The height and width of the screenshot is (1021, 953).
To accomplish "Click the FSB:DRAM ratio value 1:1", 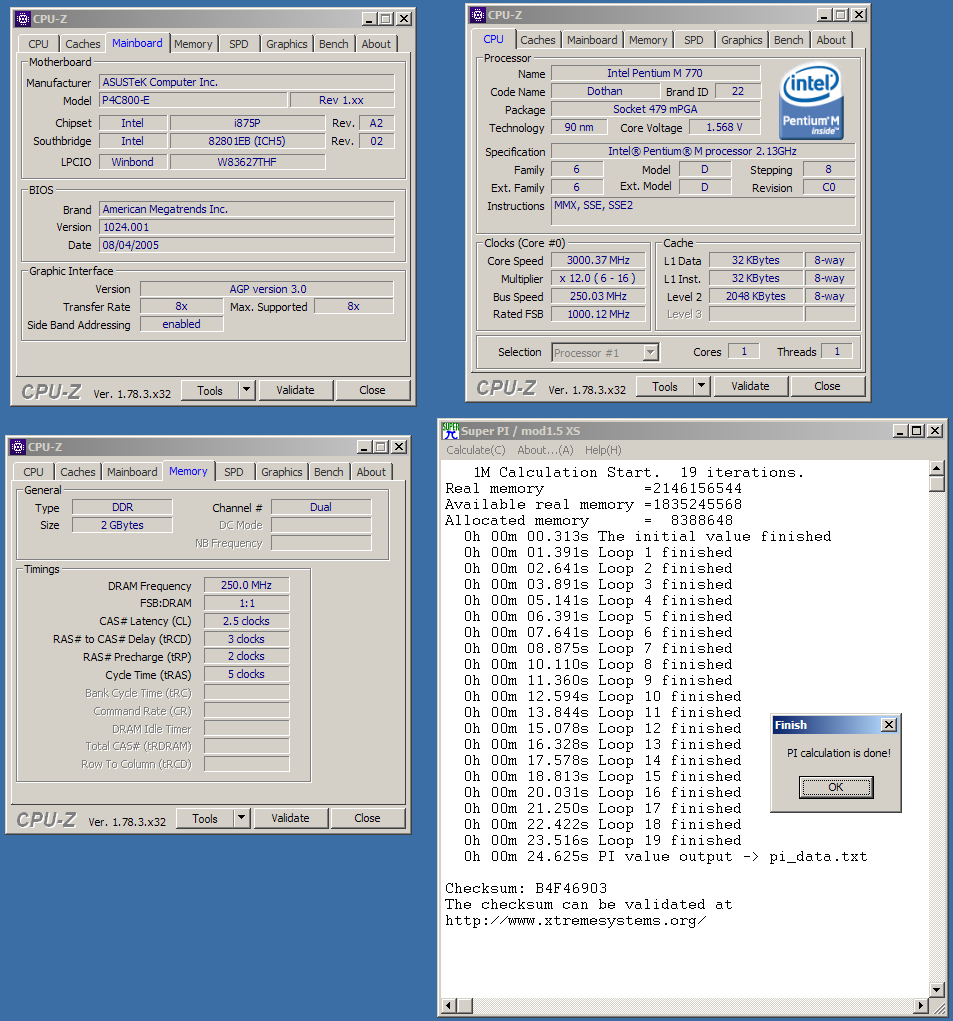I will click(247, 603).
